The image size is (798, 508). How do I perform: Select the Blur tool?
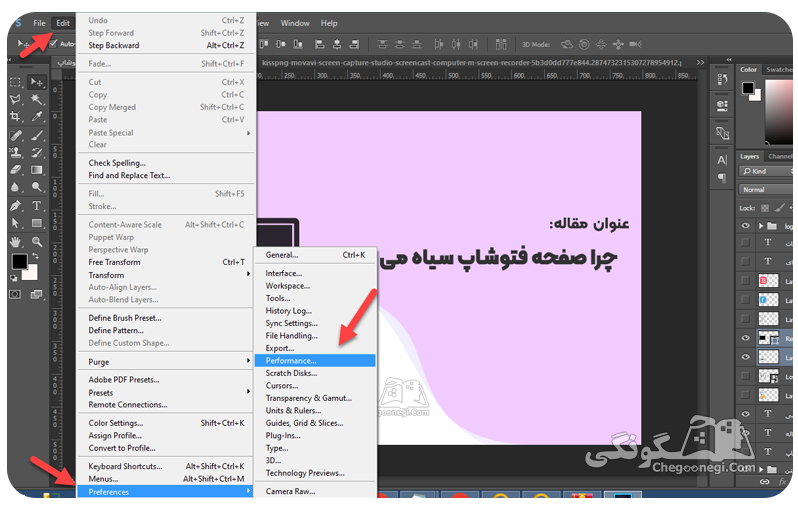(x=15, y=187)
